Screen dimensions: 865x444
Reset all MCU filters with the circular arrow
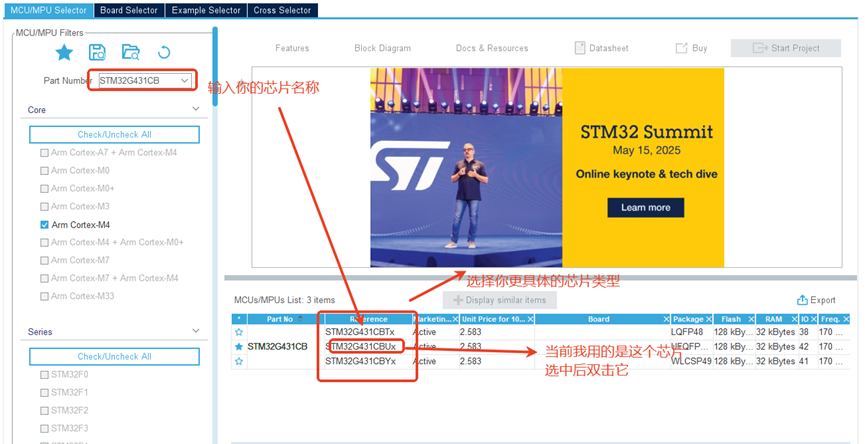164,52
